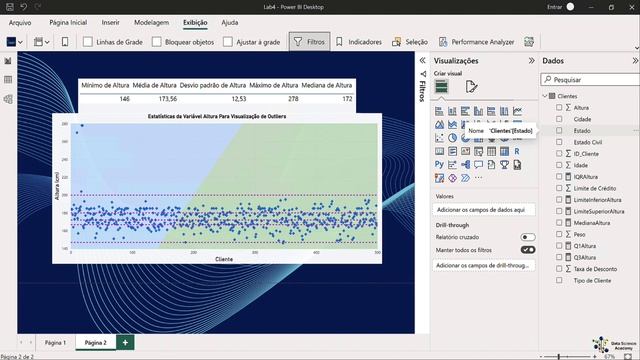Click the Adicionar os campos de dados well
The image size is (640, 360).
(x=484, y=210)
